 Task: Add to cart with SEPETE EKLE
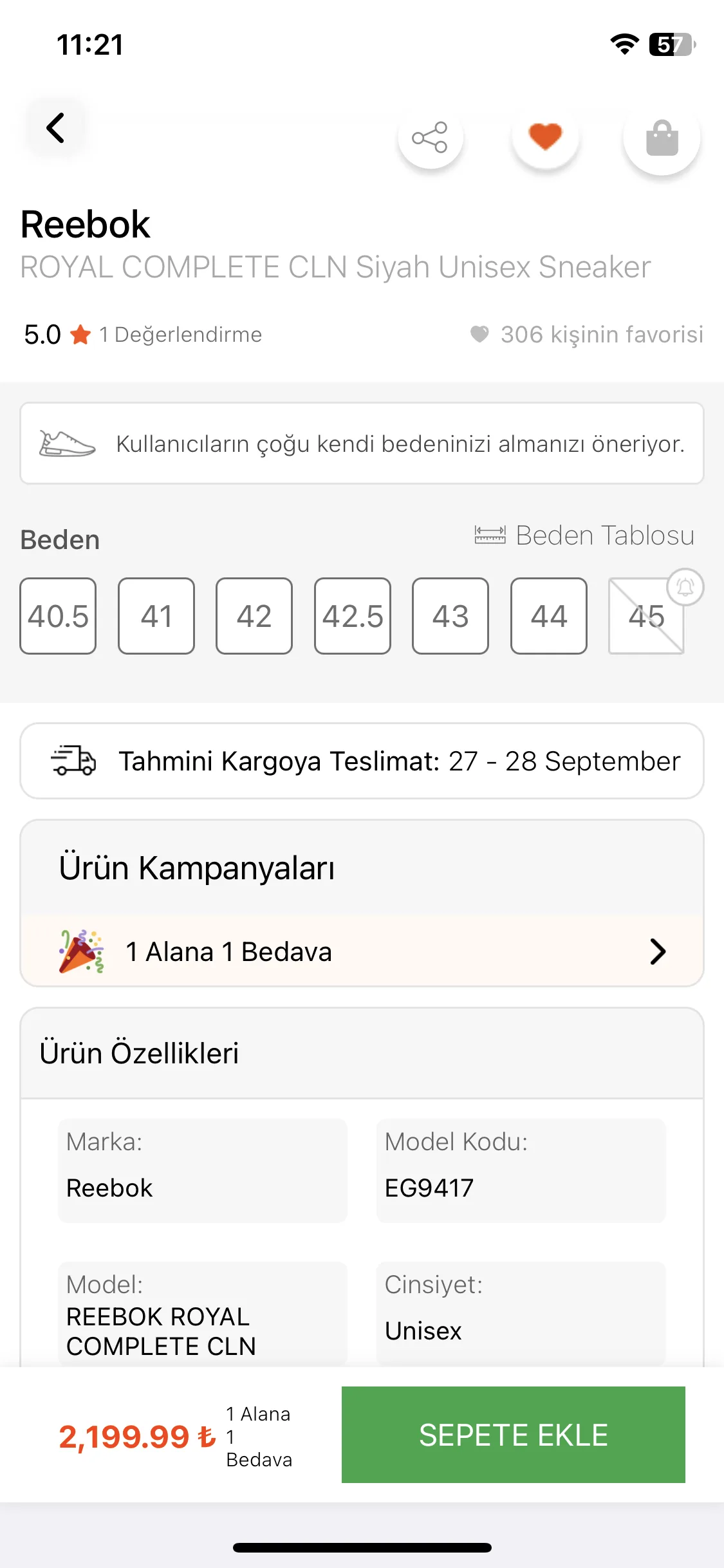(x=514, y=1435)
